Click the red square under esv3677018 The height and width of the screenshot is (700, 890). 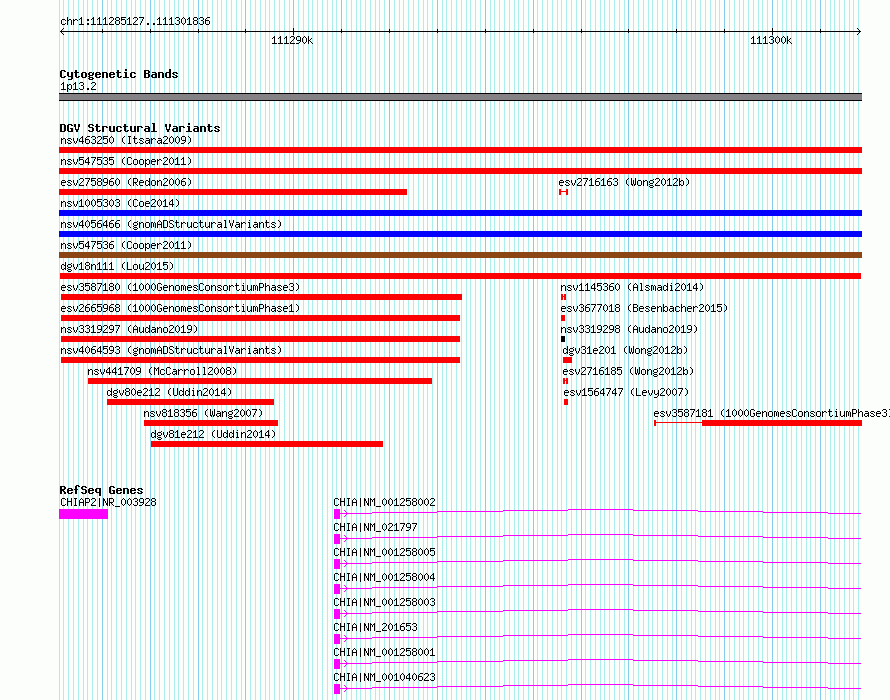[562, 318]
